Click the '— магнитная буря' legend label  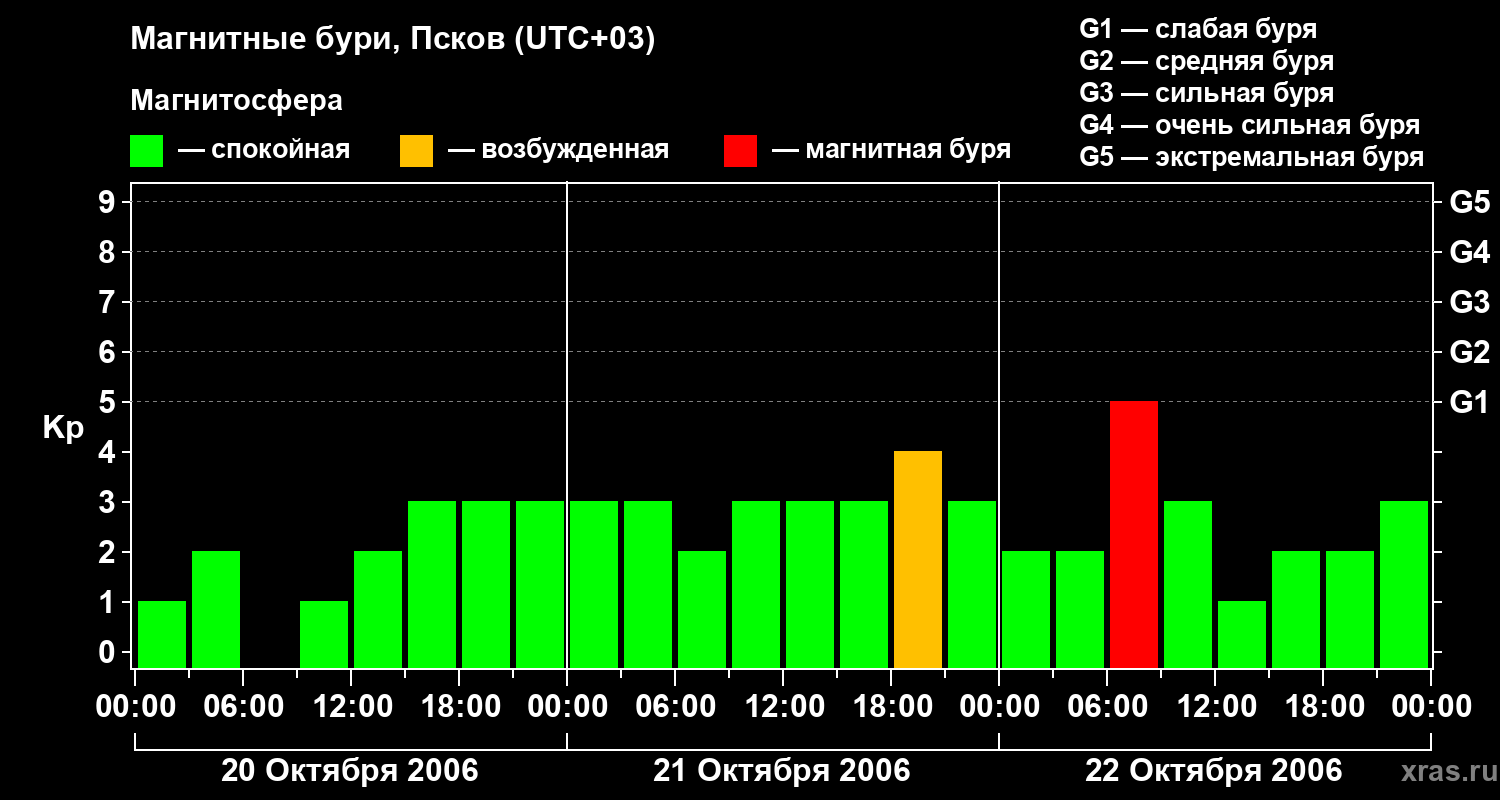891,151
